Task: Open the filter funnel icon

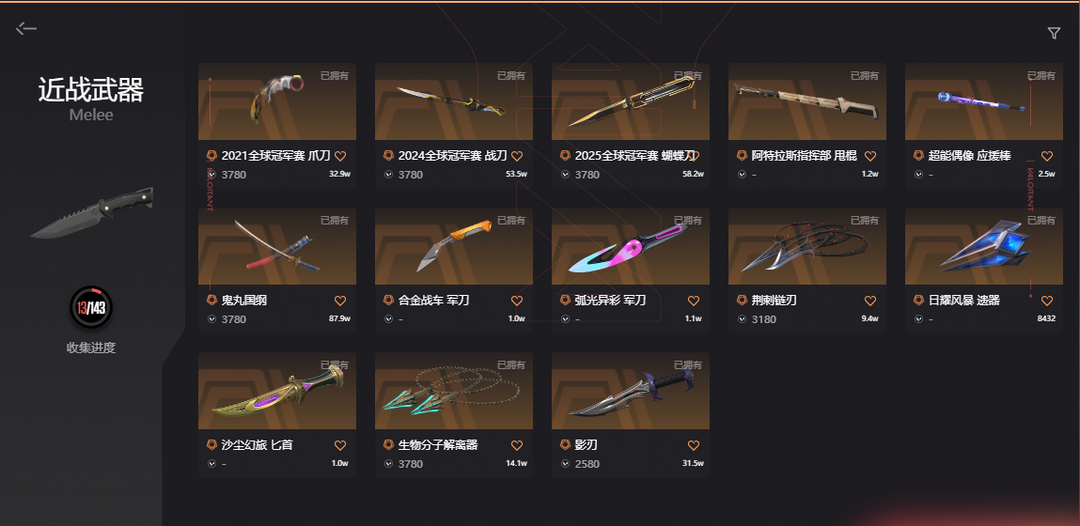Action: click(x=1053, y=33)
